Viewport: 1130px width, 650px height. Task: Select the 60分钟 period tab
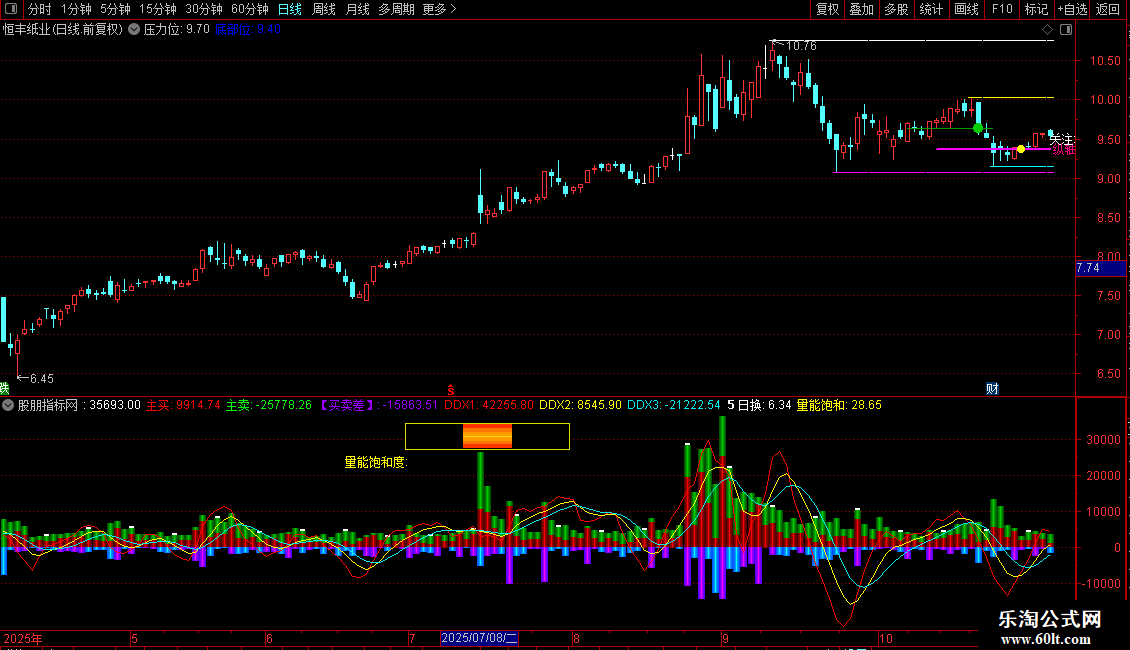250,9
